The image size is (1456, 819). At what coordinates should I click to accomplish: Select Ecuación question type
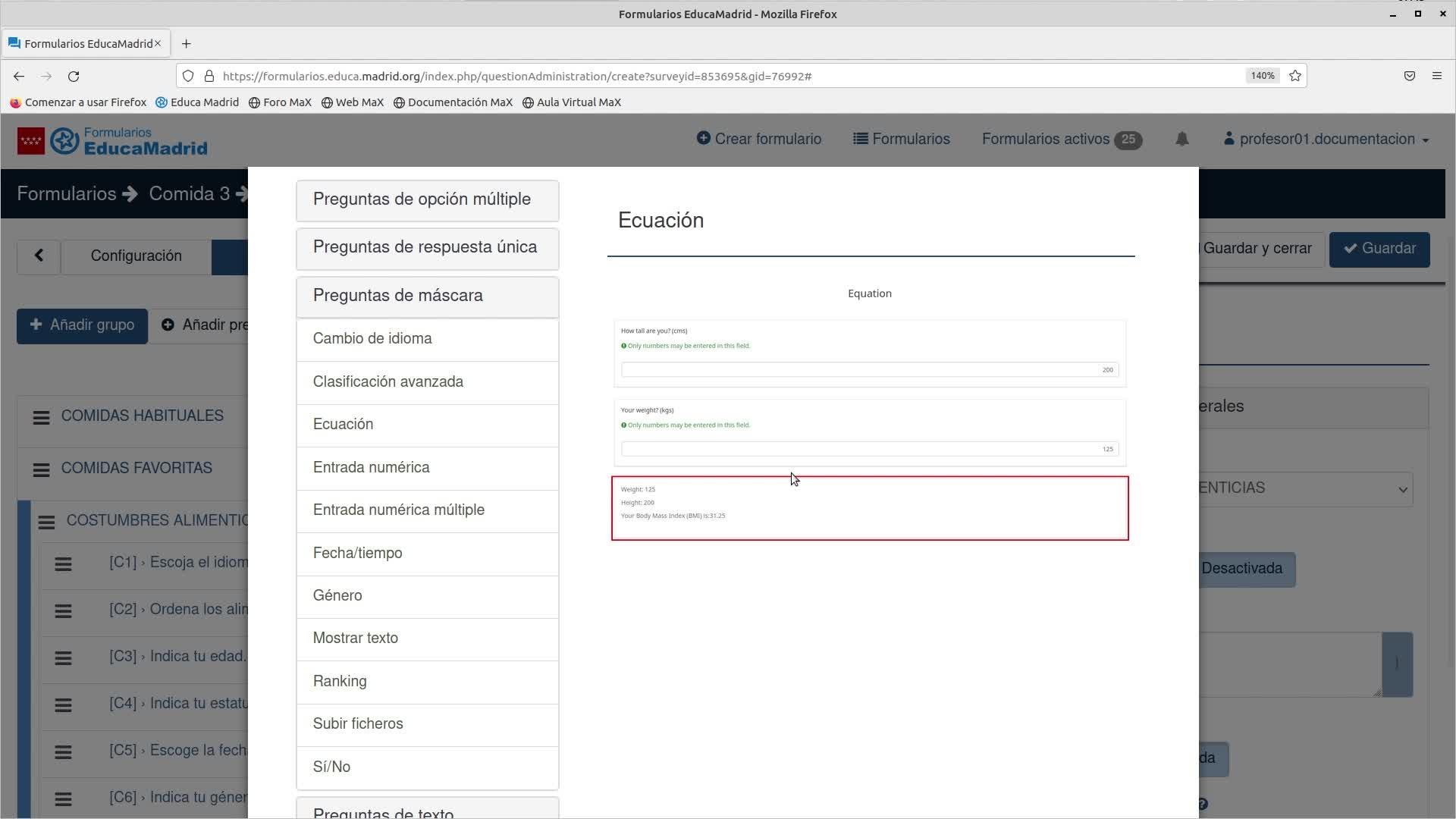pos(427,425)
